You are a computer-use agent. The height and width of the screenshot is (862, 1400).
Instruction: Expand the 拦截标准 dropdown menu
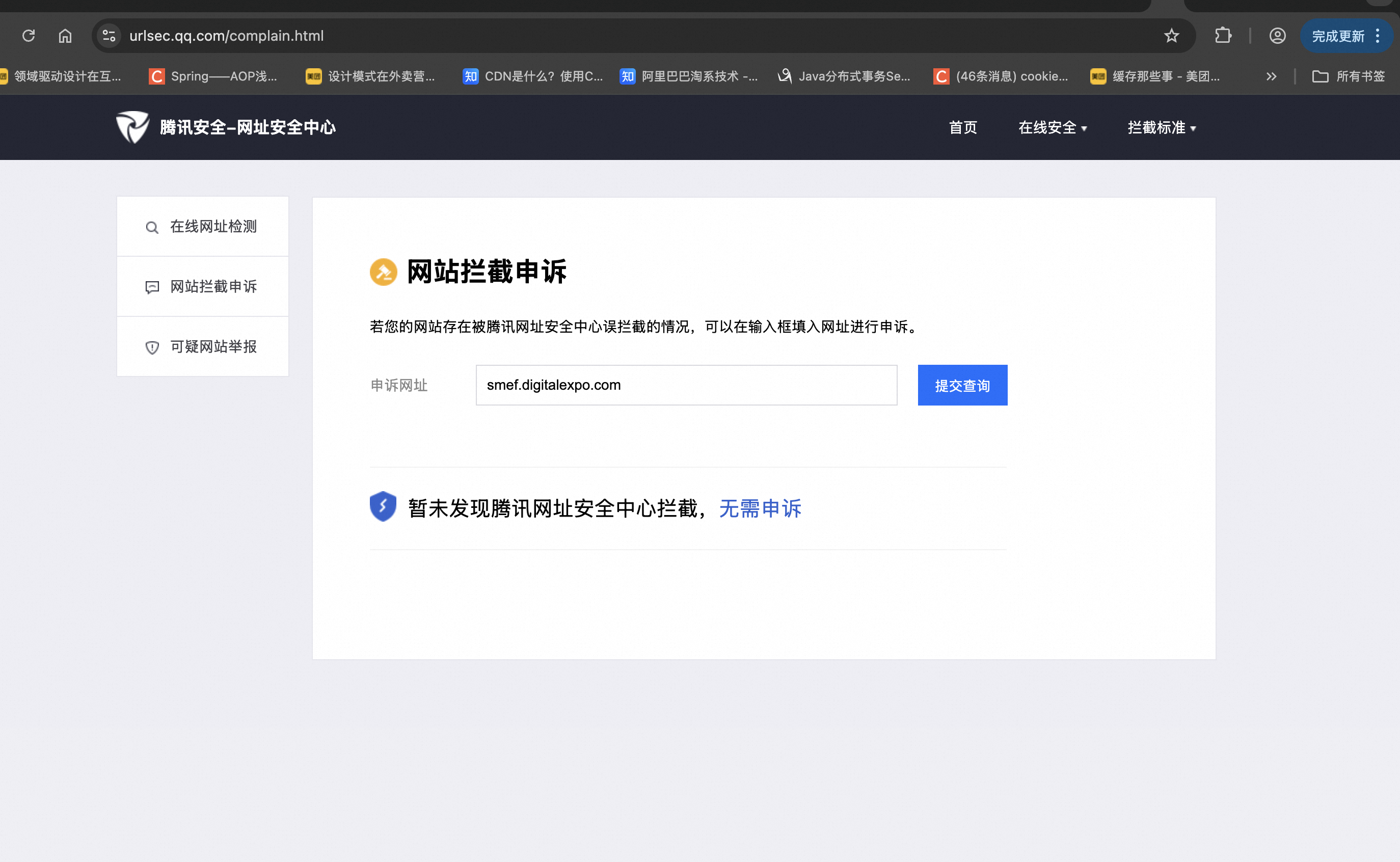(x=1161, y=128)
